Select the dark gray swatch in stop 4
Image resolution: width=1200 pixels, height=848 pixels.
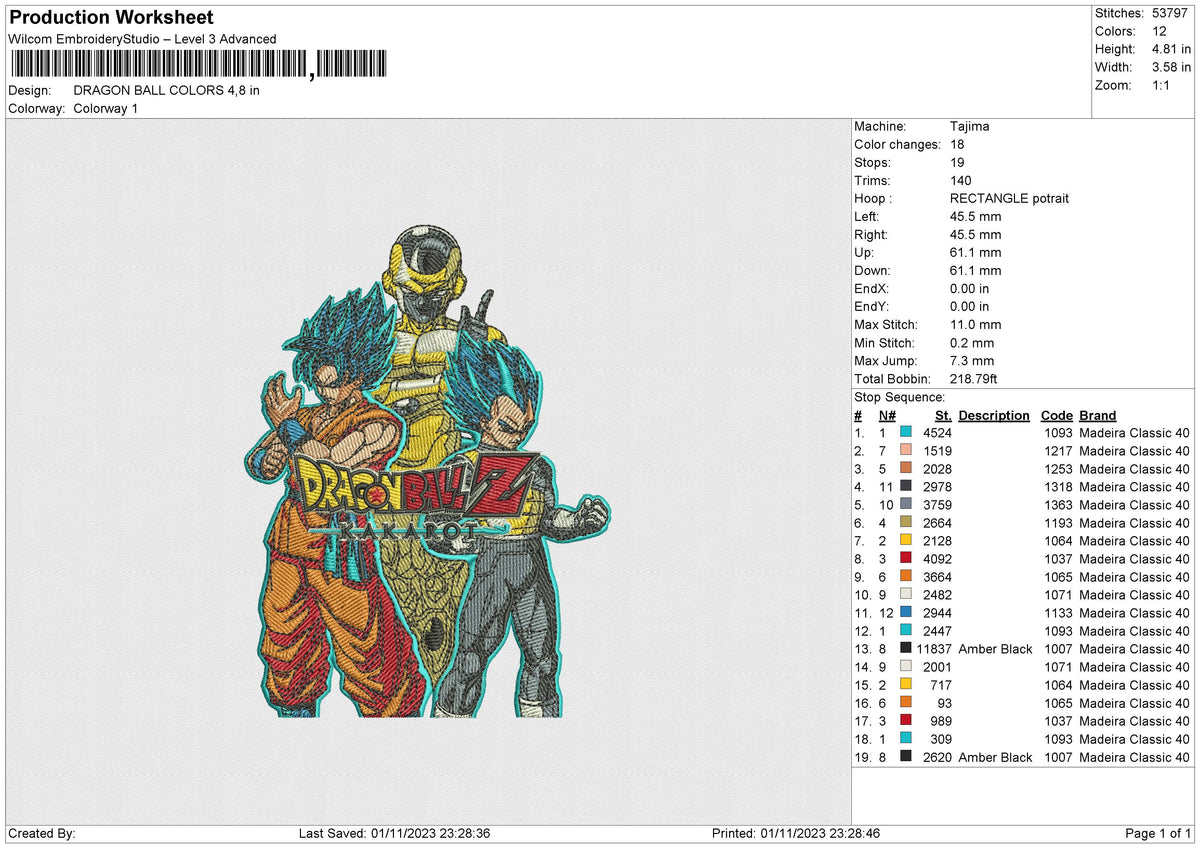(x=906, y=487)
